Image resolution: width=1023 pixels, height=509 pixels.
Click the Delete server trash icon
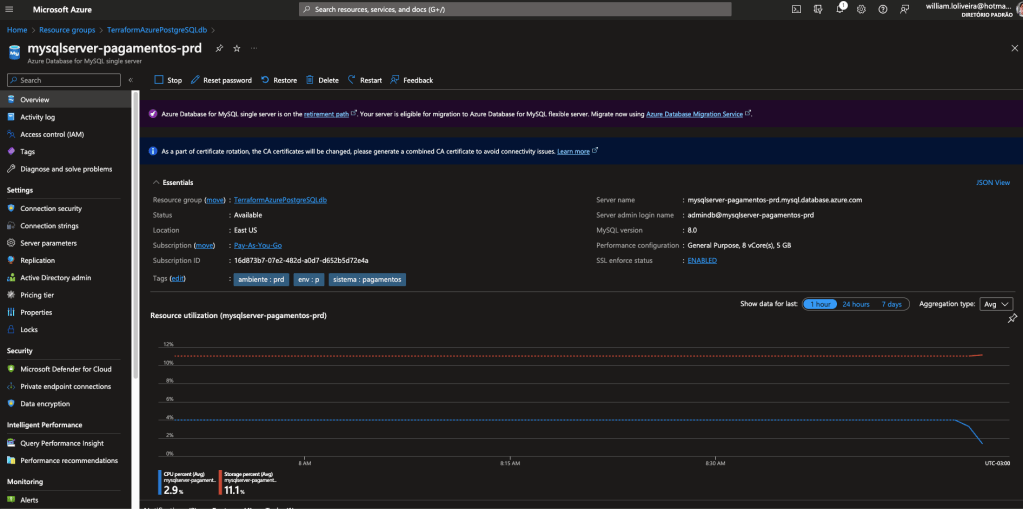[310, 80]
